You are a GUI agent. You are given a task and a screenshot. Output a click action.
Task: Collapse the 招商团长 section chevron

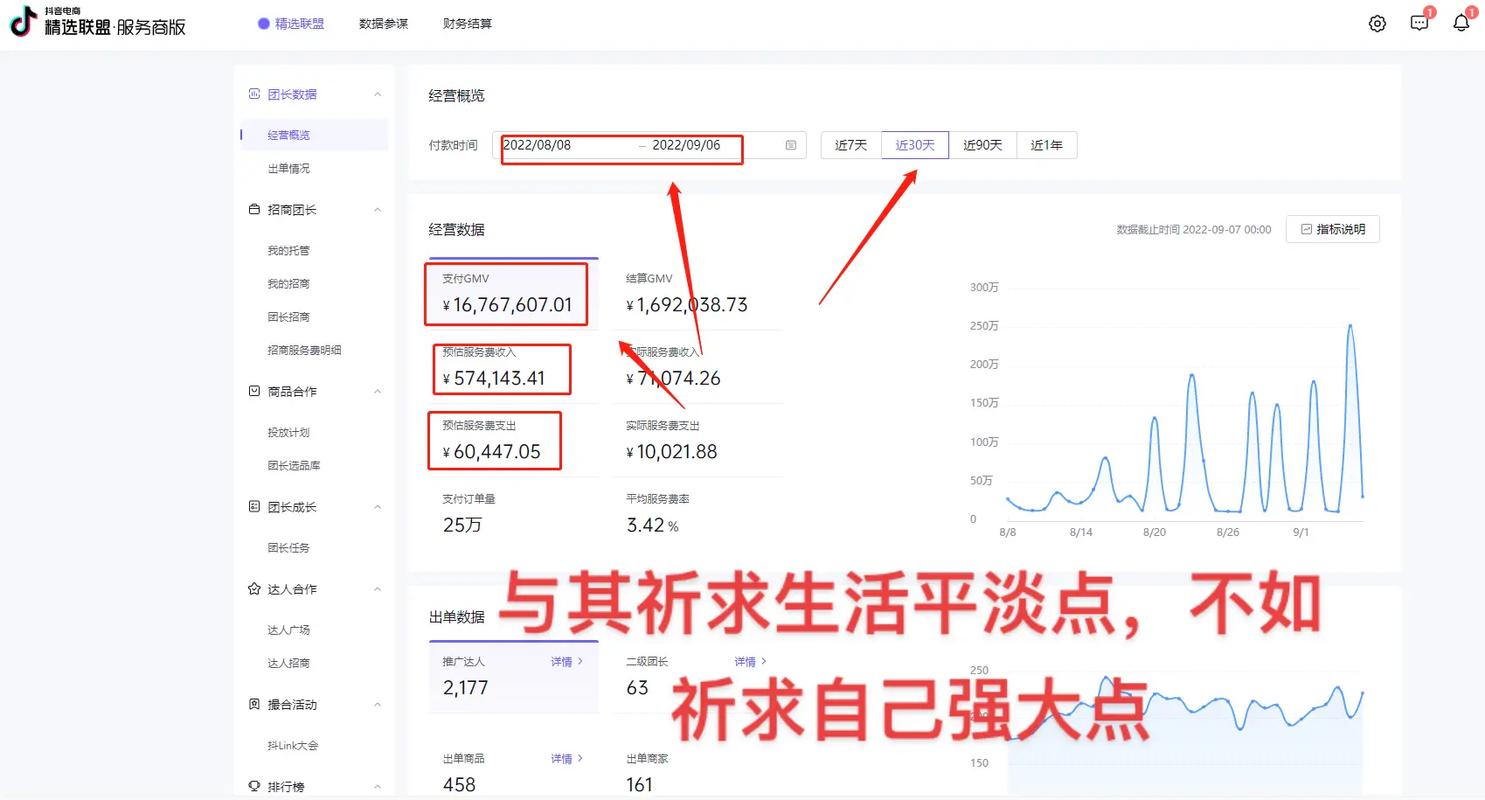[377, 210]
